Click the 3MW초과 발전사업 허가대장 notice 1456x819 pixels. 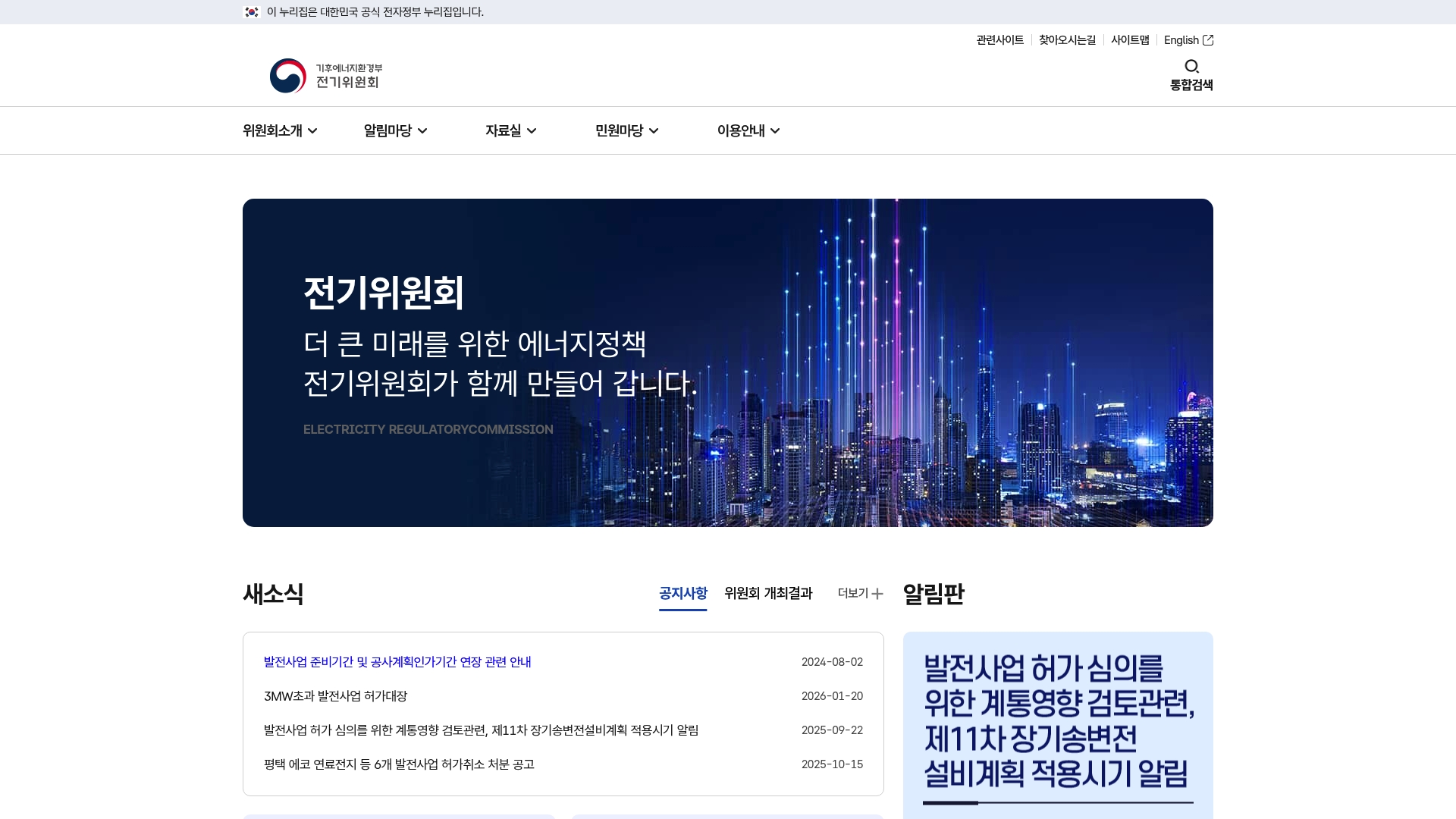(334, 696)
